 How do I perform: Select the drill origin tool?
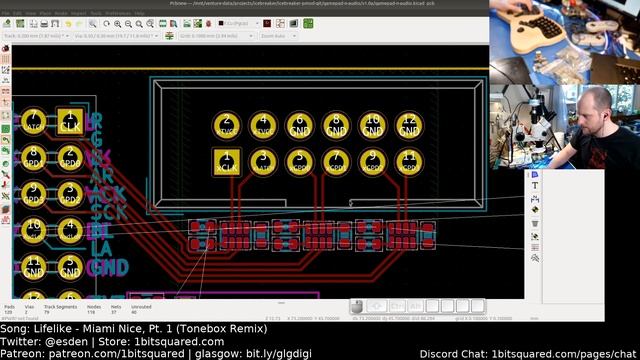coord(535,236)
